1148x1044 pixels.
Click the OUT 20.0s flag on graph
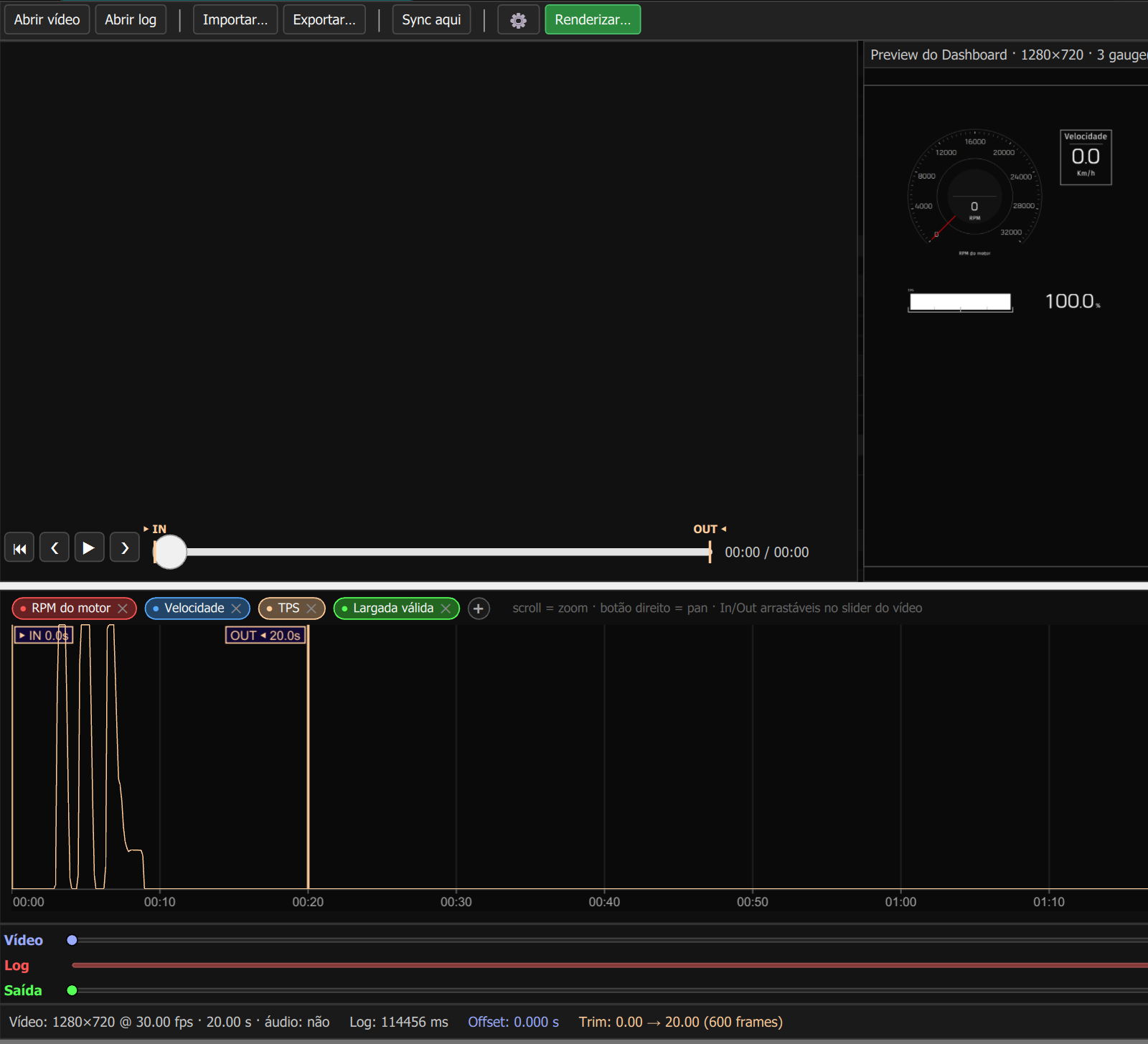[x=265, y=636]
